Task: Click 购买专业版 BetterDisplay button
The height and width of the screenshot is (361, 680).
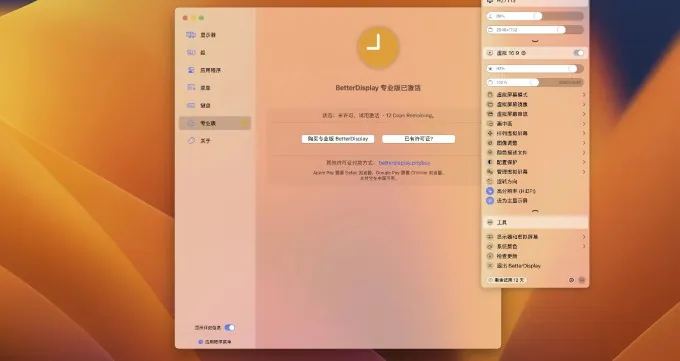Action: pyautogui.click(x=338, y=139)
